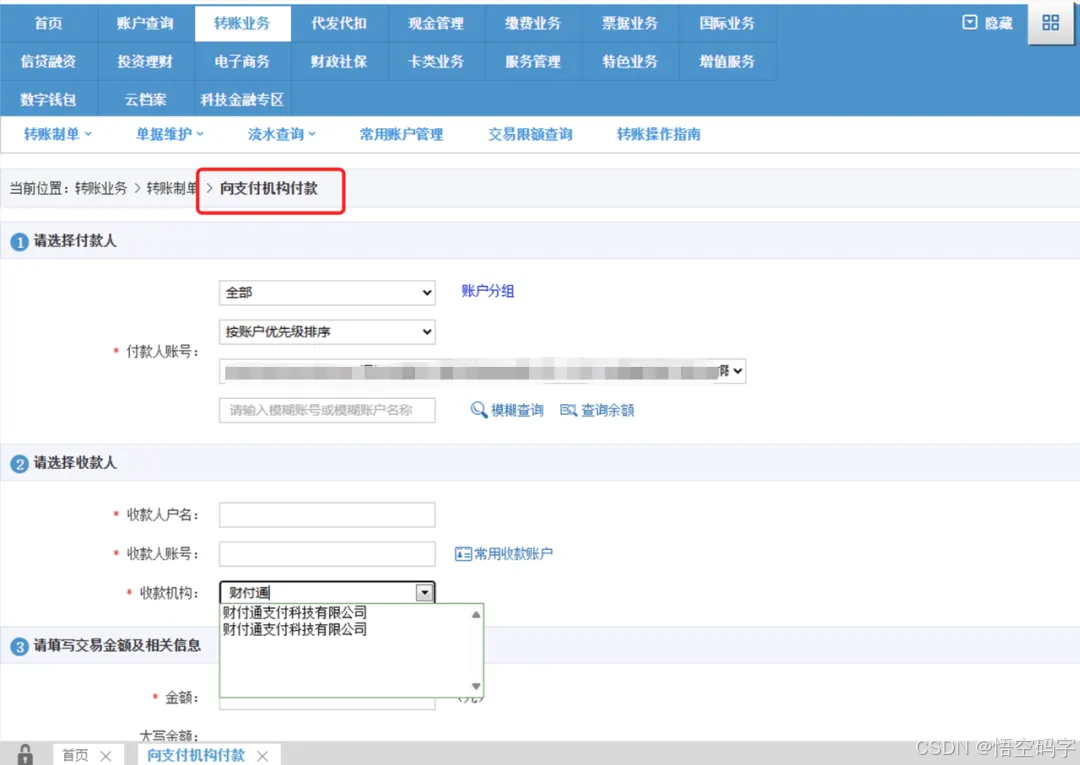The image size is (1080, 765).
Task: Switch to the 首页 bottom tab
Action: 75,755
